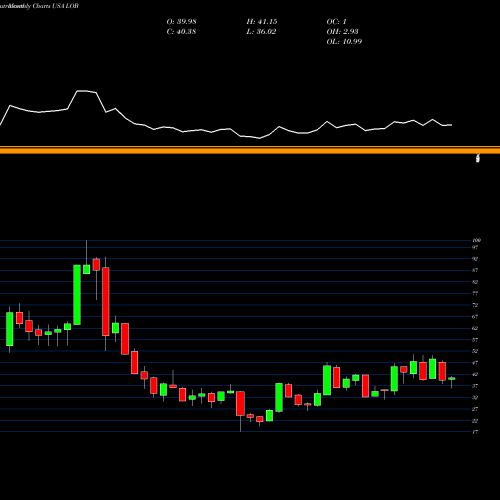Click the 97 price axis label
Screen dimensions: 500x500
click(x=475, y=247)
